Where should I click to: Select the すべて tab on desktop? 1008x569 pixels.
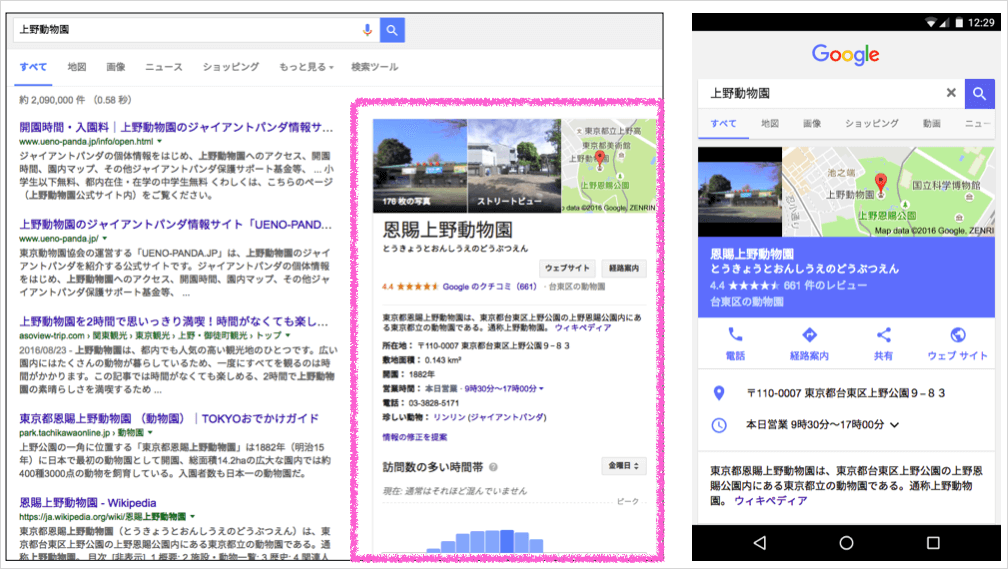[33, 67]
